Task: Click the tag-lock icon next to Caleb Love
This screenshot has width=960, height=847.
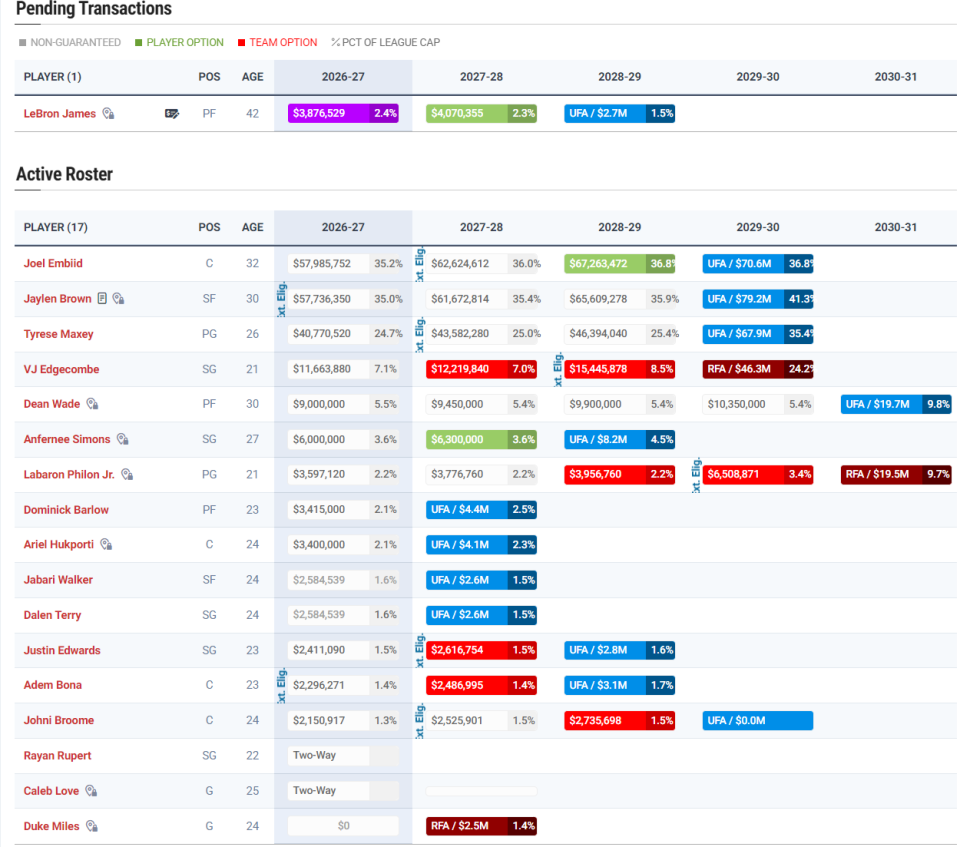Action: (91, 791)
